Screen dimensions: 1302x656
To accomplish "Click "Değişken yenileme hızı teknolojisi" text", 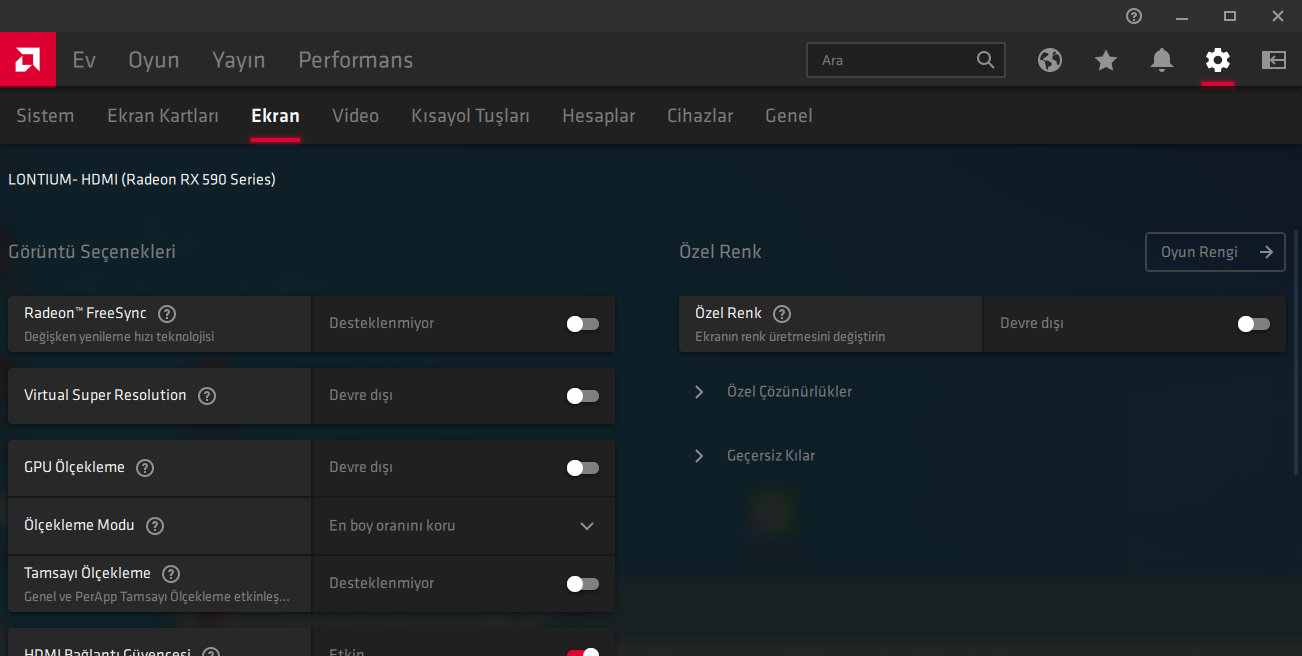I will coord(119,337).
